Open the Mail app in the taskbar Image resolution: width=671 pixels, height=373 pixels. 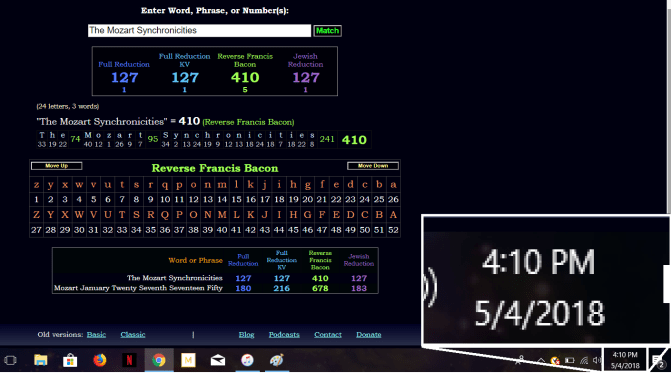coord(218,360)
